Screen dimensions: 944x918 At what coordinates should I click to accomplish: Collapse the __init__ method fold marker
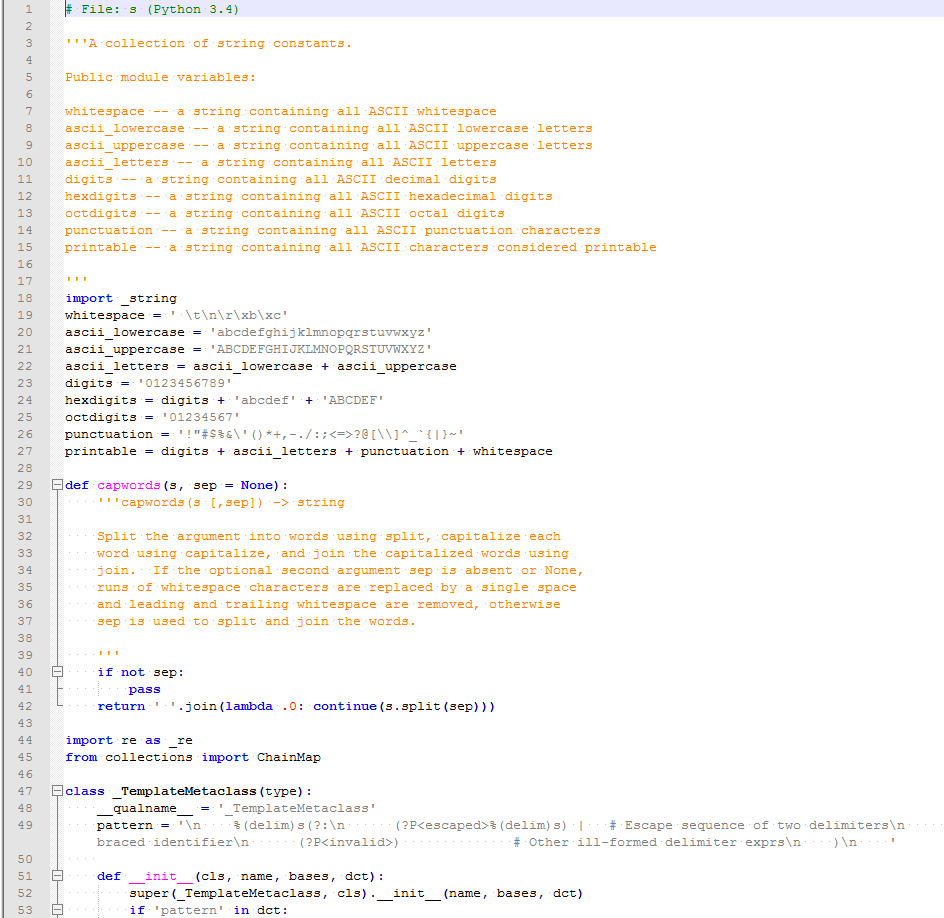(x=55, y=876)
